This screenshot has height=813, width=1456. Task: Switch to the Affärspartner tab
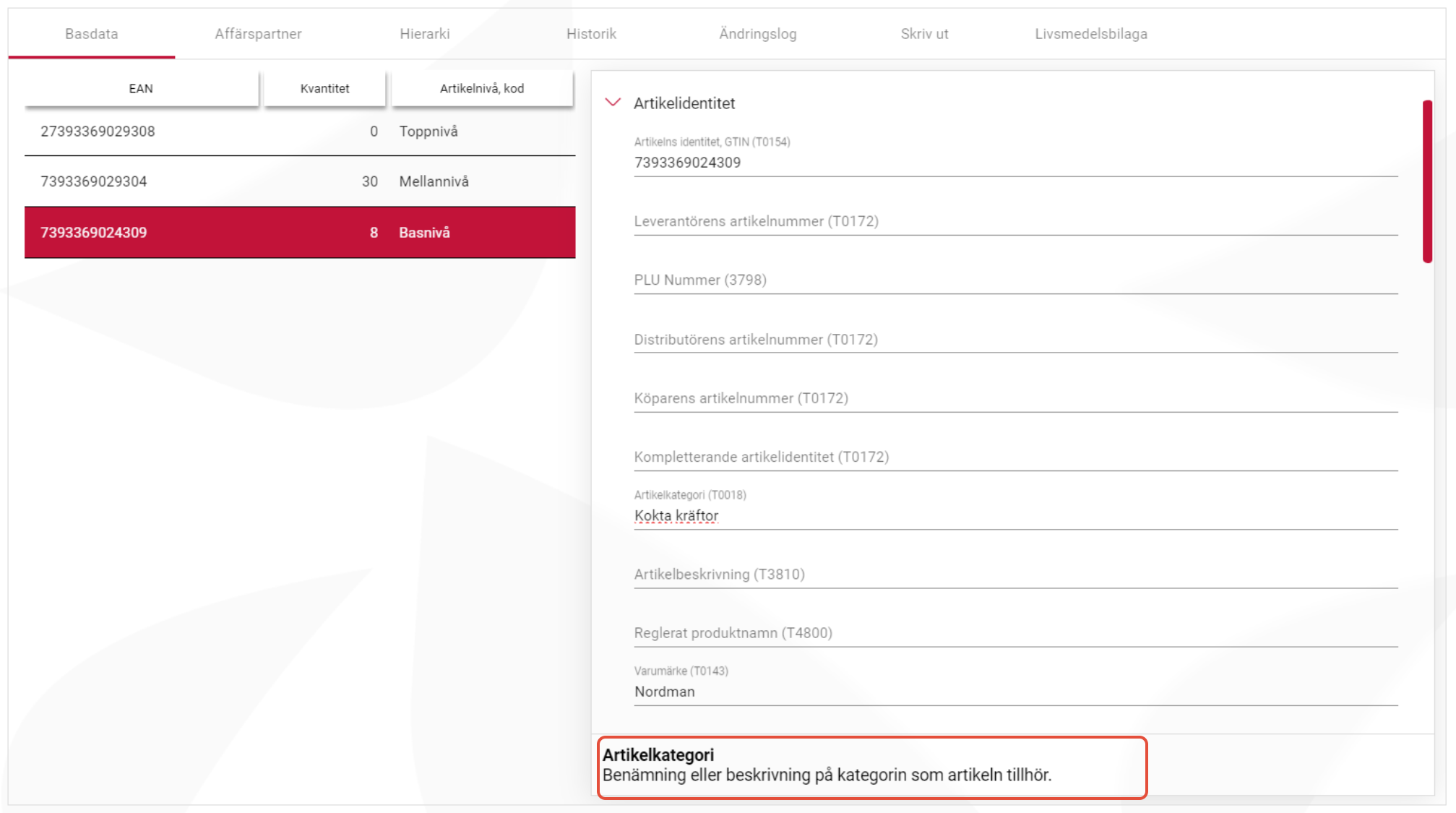[258, 34]
